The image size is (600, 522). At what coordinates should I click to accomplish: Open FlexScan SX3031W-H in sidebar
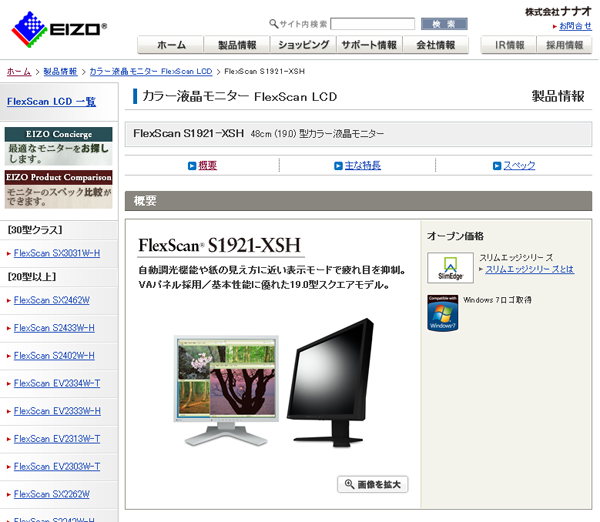coord(57,253)
